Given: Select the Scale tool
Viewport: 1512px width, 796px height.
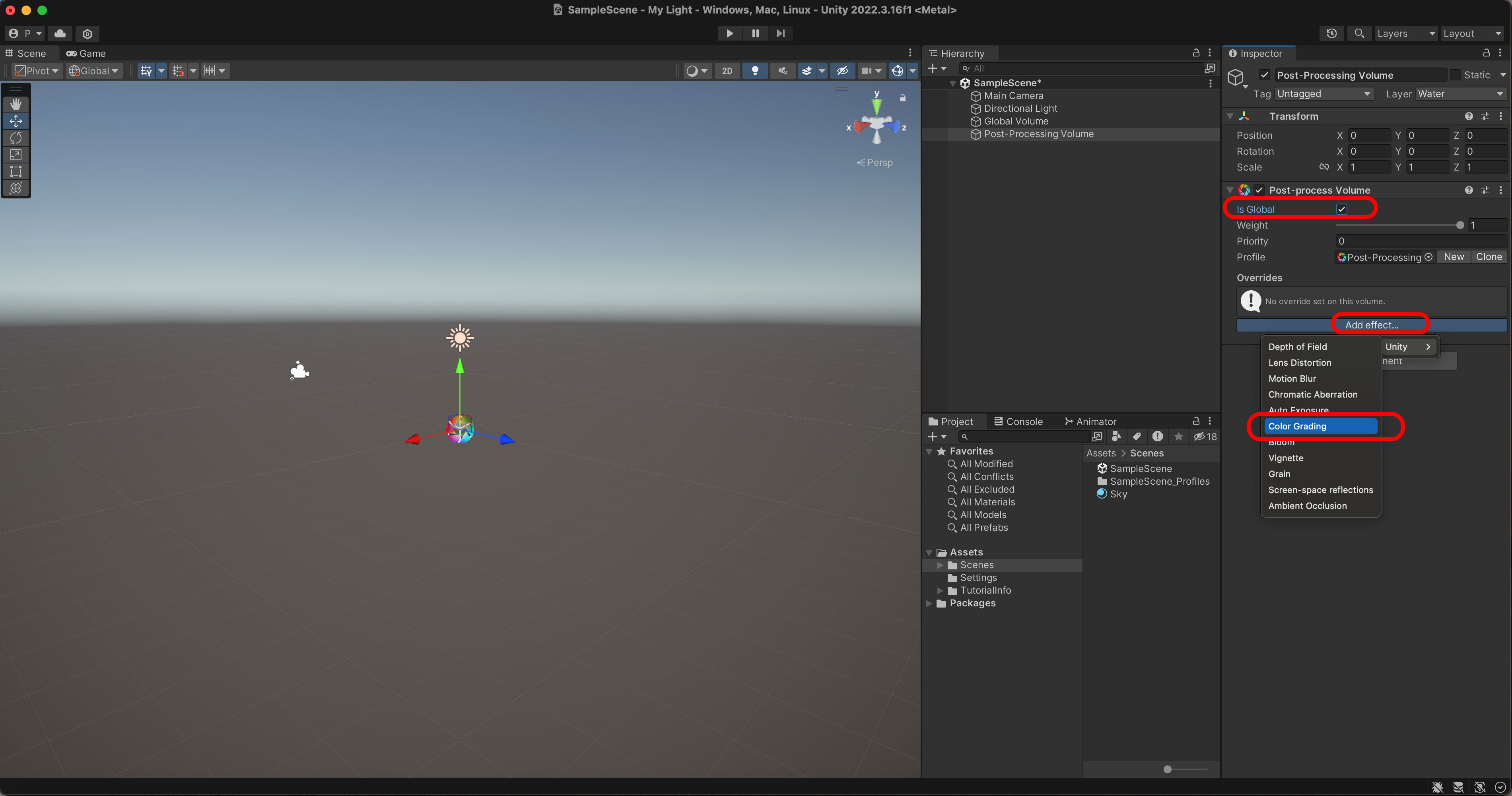Looking at the screenshot, I should 16,155.
